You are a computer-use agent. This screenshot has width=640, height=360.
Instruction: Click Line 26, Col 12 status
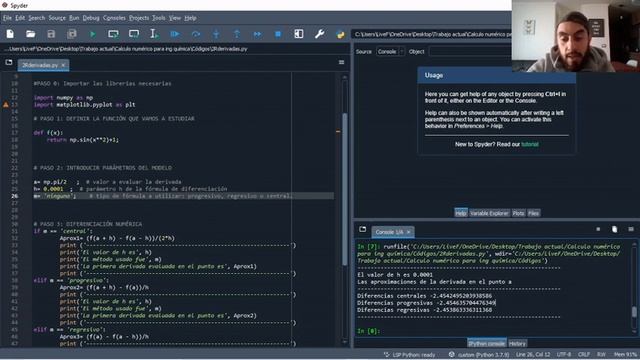pos(533,355)
